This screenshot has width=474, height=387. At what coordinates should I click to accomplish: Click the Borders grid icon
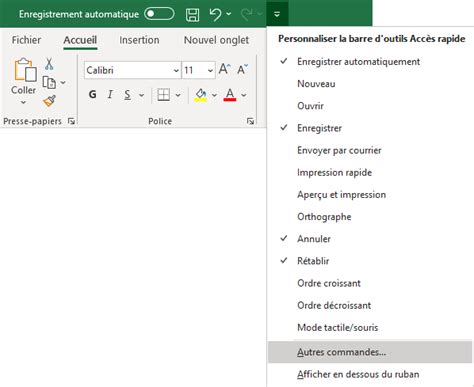164,95
